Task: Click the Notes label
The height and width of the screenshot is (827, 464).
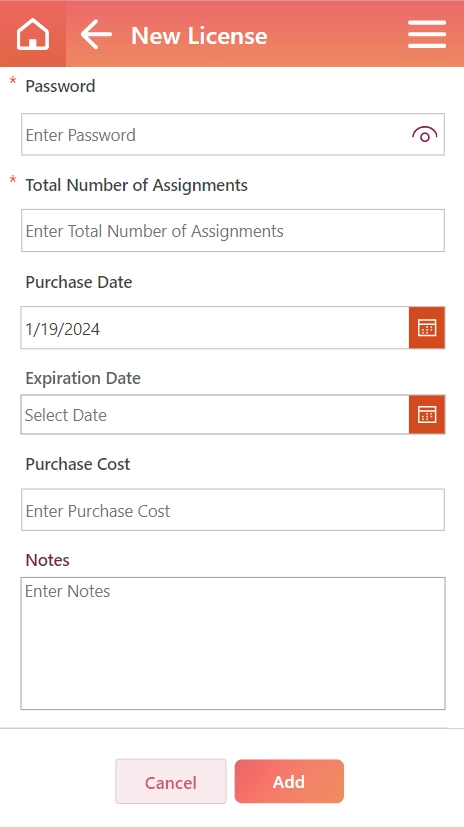Action: pos(47,560)
